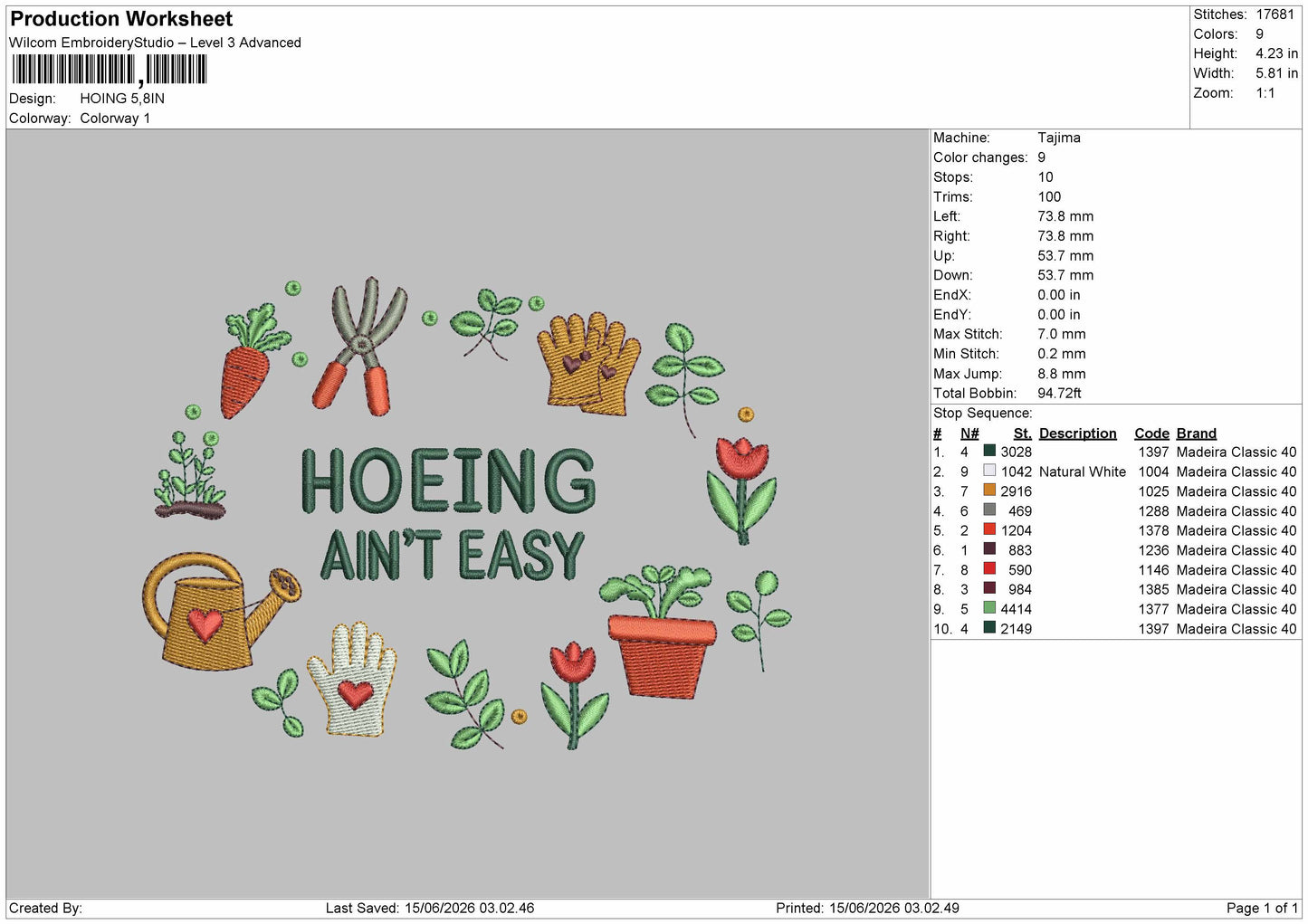The width and height of the screenshot is (1308, 924).
Task: Click the 'Colorway 1' value
Action: click(x=115, y=119)
